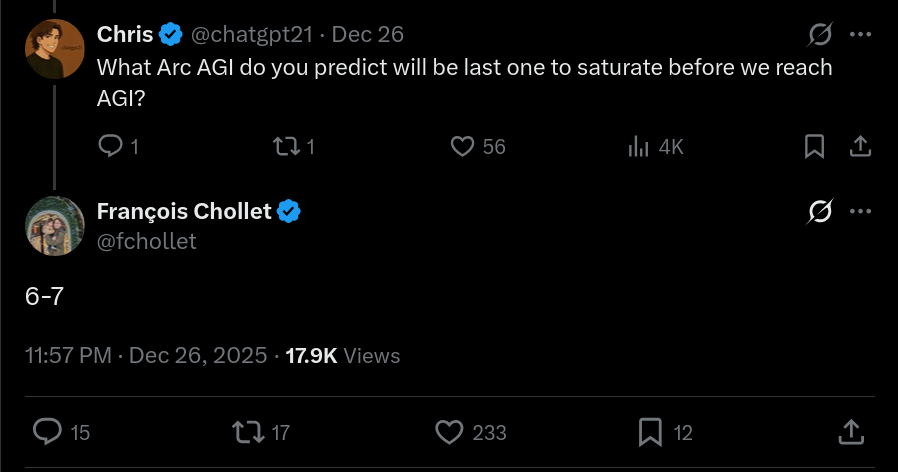Screen dimensions: 898x472
Task: Like François Chollet's tweet with 233 likes
Action: 451,432
